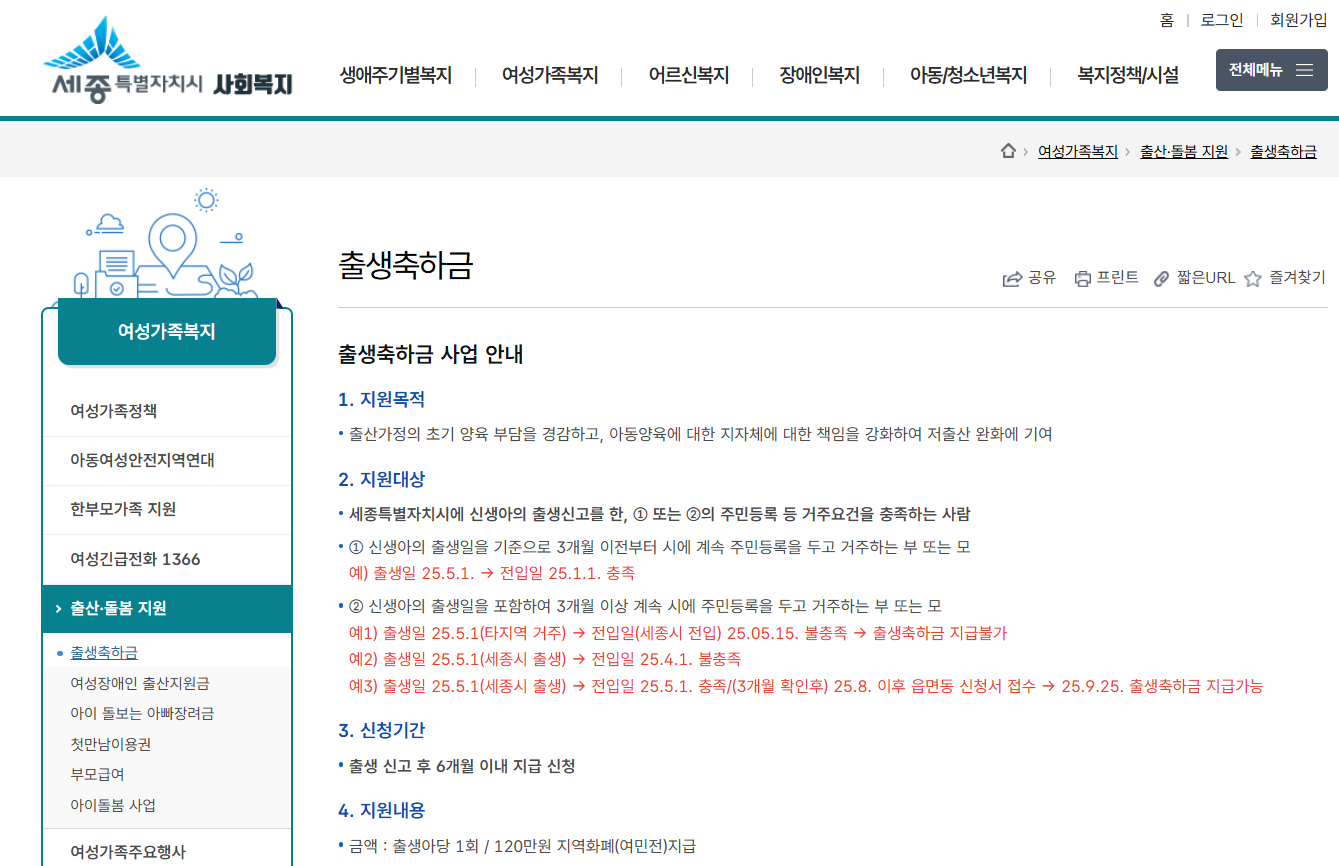Screen dimensions: 1339x866
Task: Open 생애주기별복지 top menu
Action: click(x=395, y=75)
